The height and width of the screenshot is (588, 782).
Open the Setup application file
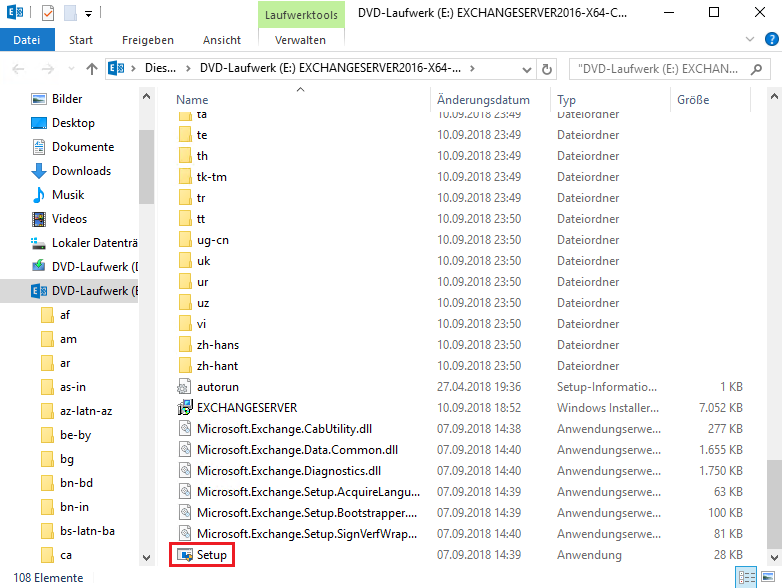point(213,555)
